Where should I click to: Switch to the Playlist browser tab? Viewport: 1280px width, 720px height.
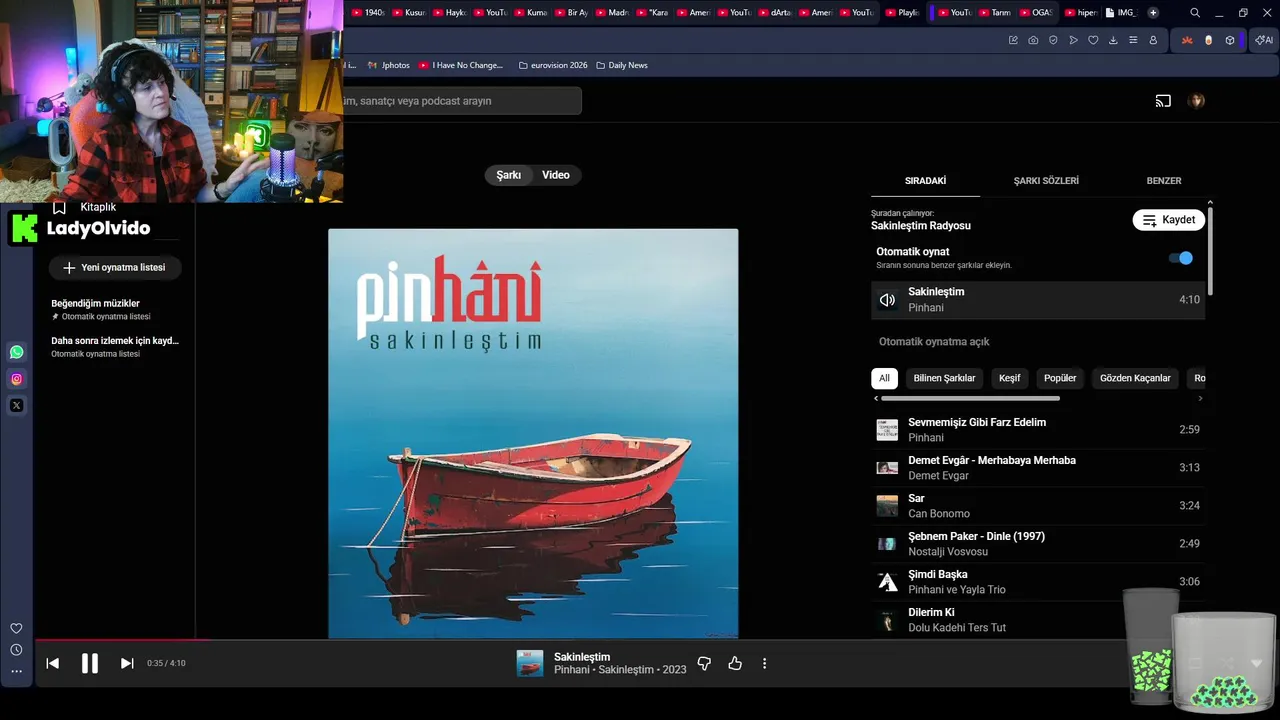pyautogui.click(x=904, y=13)
